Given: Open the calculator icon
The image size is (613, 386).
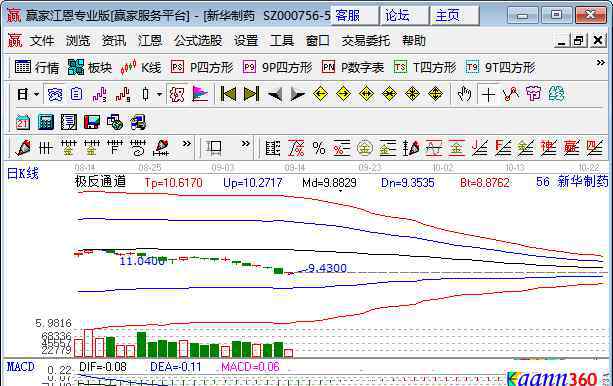Looking at the screenshot, I should pyautogui.click(x=46, y=122).
